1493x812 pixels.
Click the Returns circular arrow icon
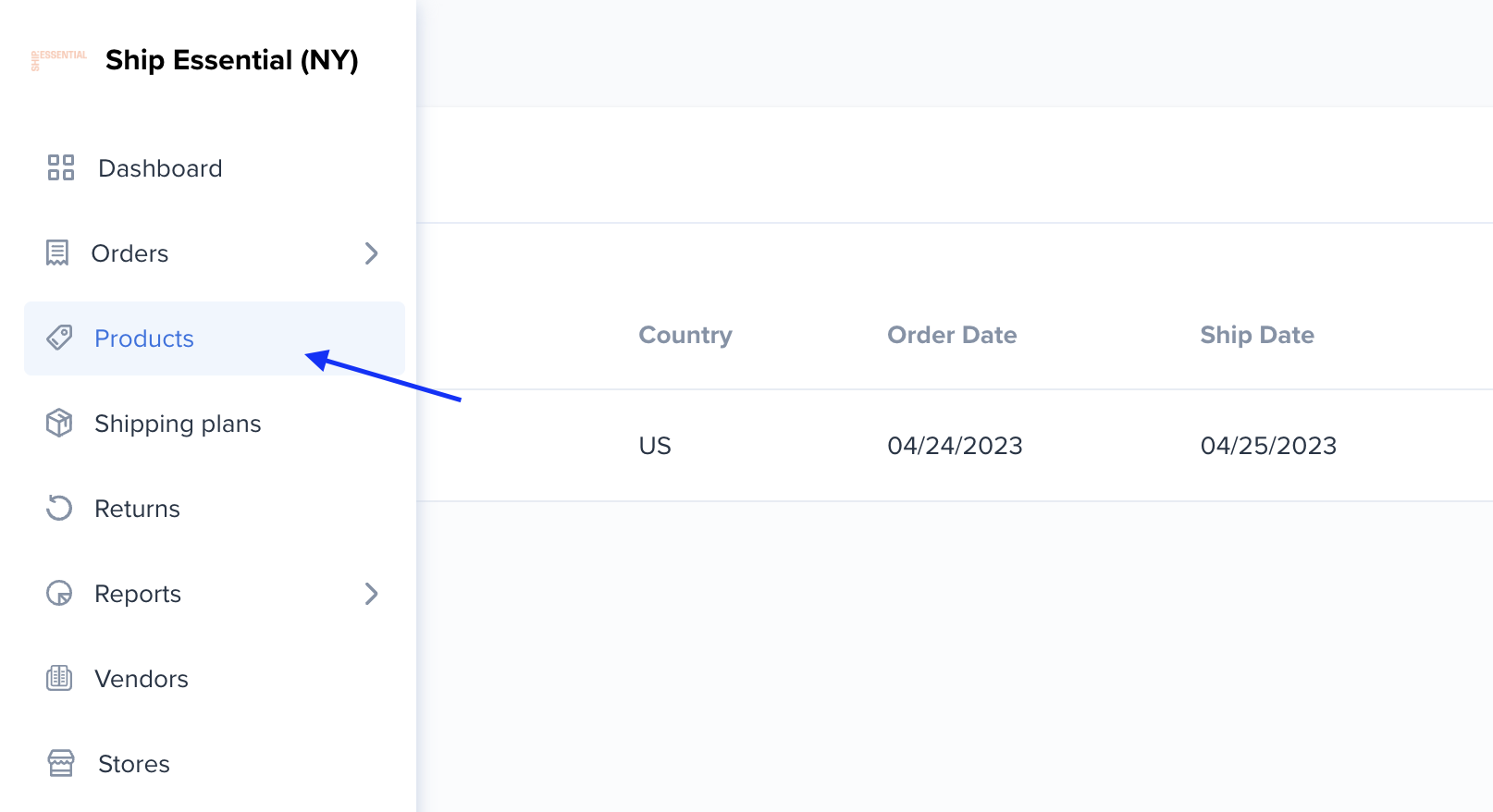pyautogui.click(x=59, y=508)
